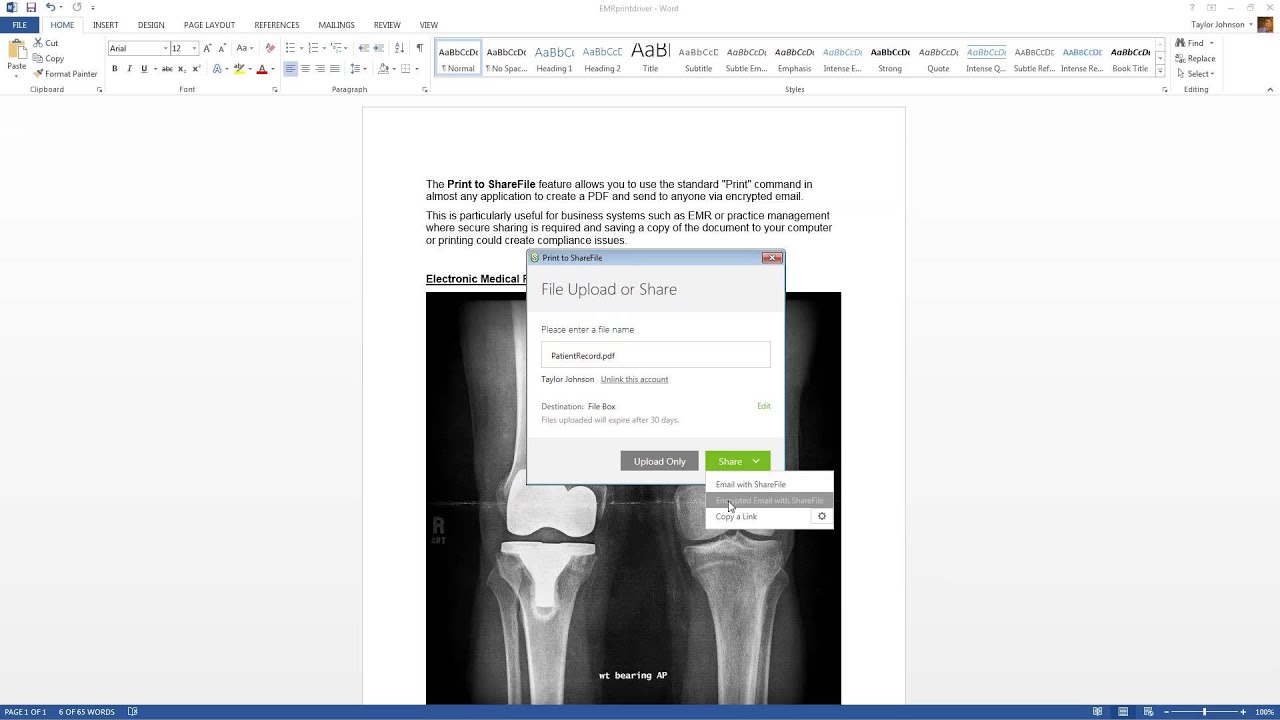Click the Save icon in Quick Access Toolbar
Viewport: 1280px width, 720px height.
pyautogui.click(x=31, y=8)
